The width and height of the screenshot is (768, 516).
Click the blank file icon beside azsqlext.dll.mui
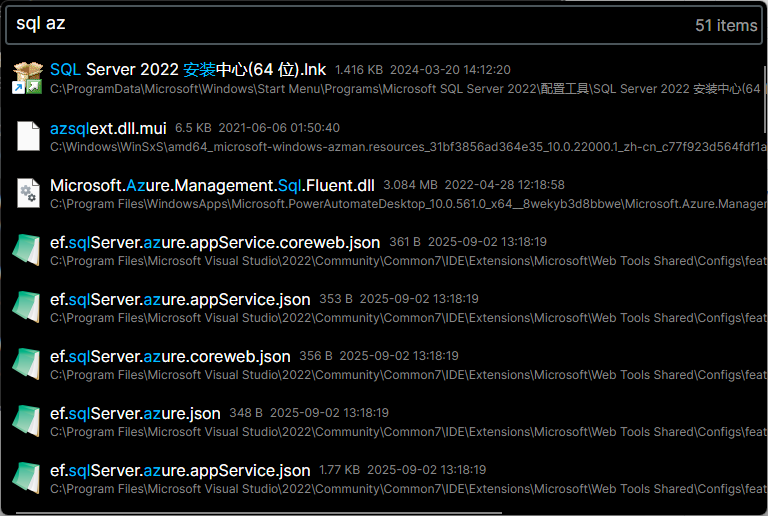(x=27, y=136)
